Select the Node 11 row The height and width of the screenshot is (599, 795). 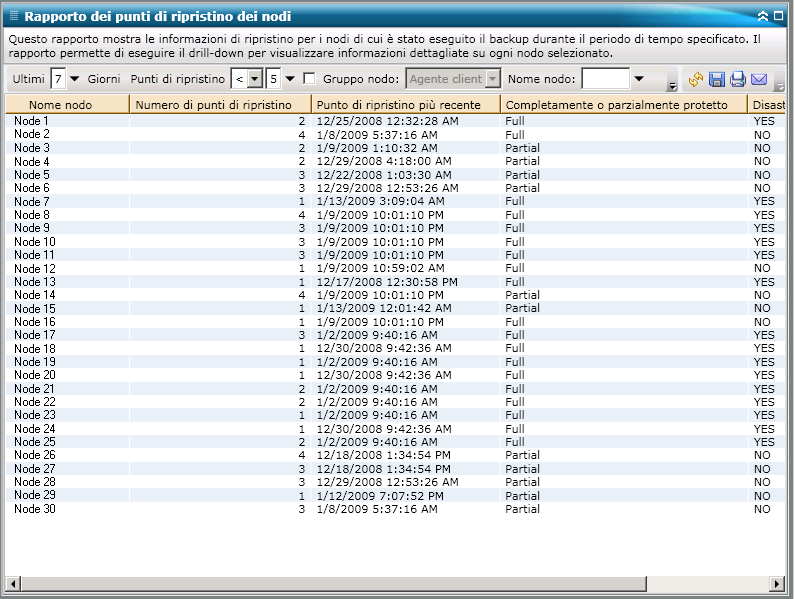click(395, 255)
